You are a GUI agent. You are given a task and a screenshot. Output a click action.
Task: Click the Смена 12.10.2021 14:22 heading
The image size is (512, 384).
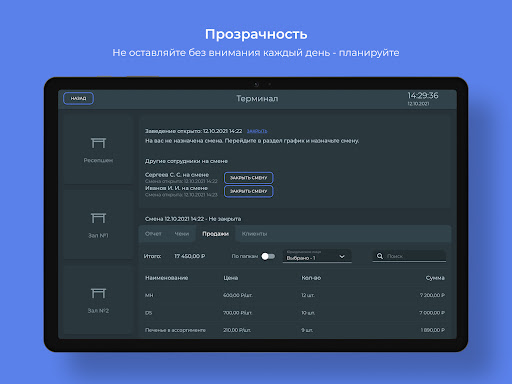193,219
